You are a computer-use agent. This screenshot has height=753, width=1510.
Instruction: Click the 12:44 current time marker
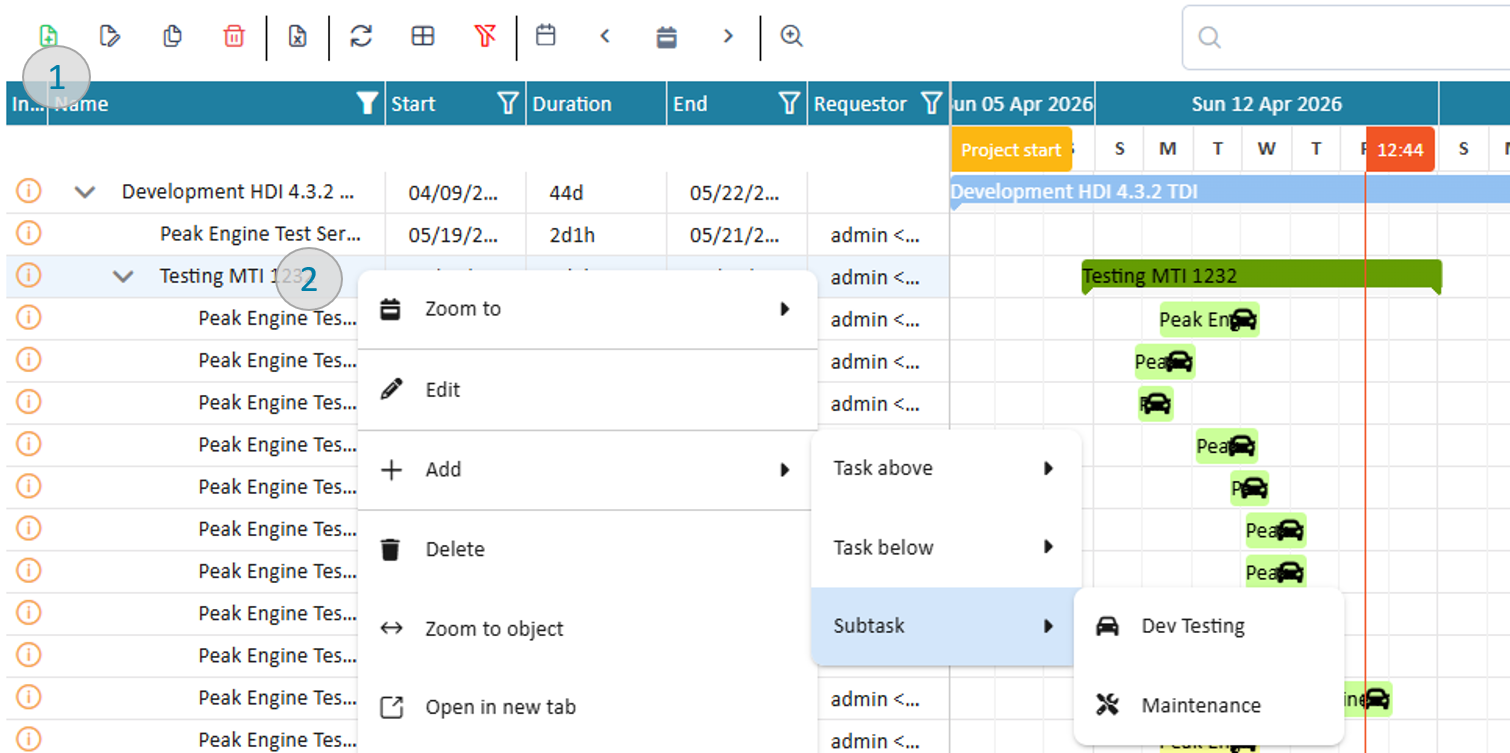[x=1400, y=150]
